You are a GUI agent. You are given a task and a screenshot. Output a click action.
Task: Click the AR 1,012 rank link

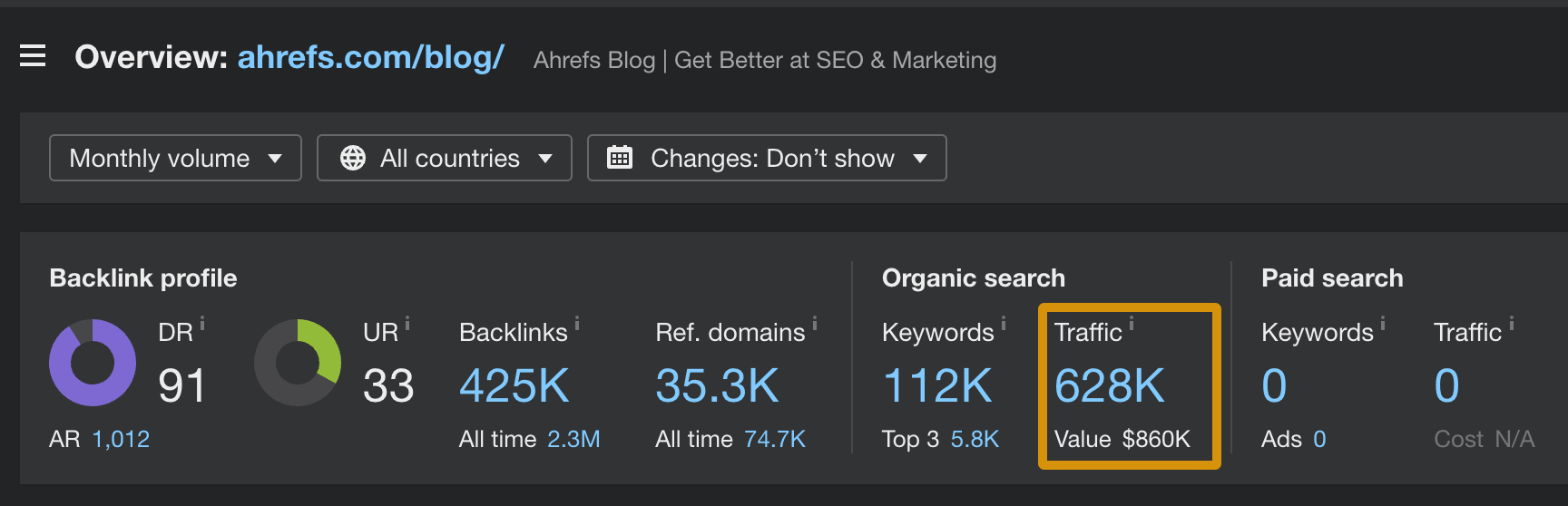121,440
